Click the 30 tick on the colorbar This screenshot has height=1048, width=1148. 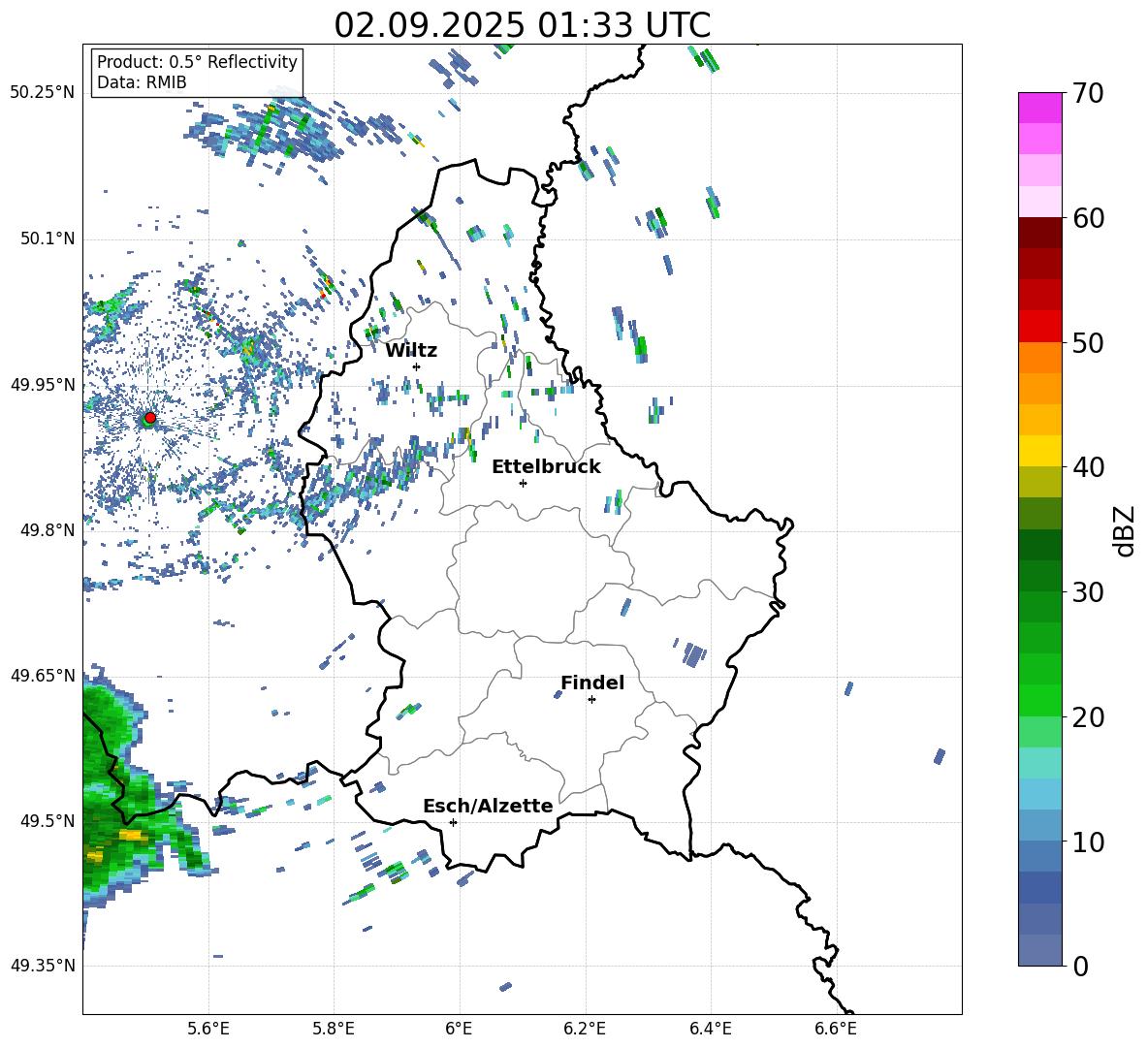point(1088,592)
